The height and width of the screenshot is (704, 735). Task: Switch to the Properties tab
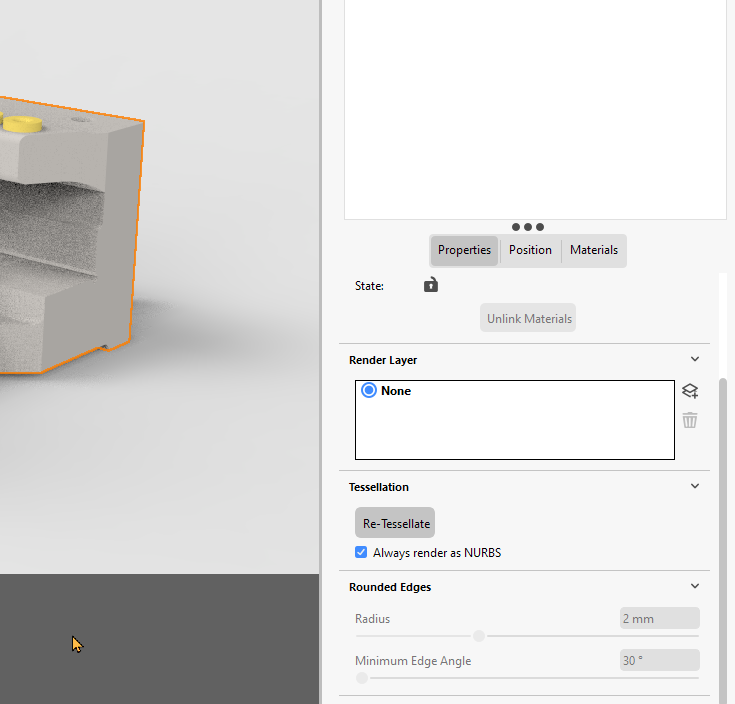click(464, 250)
